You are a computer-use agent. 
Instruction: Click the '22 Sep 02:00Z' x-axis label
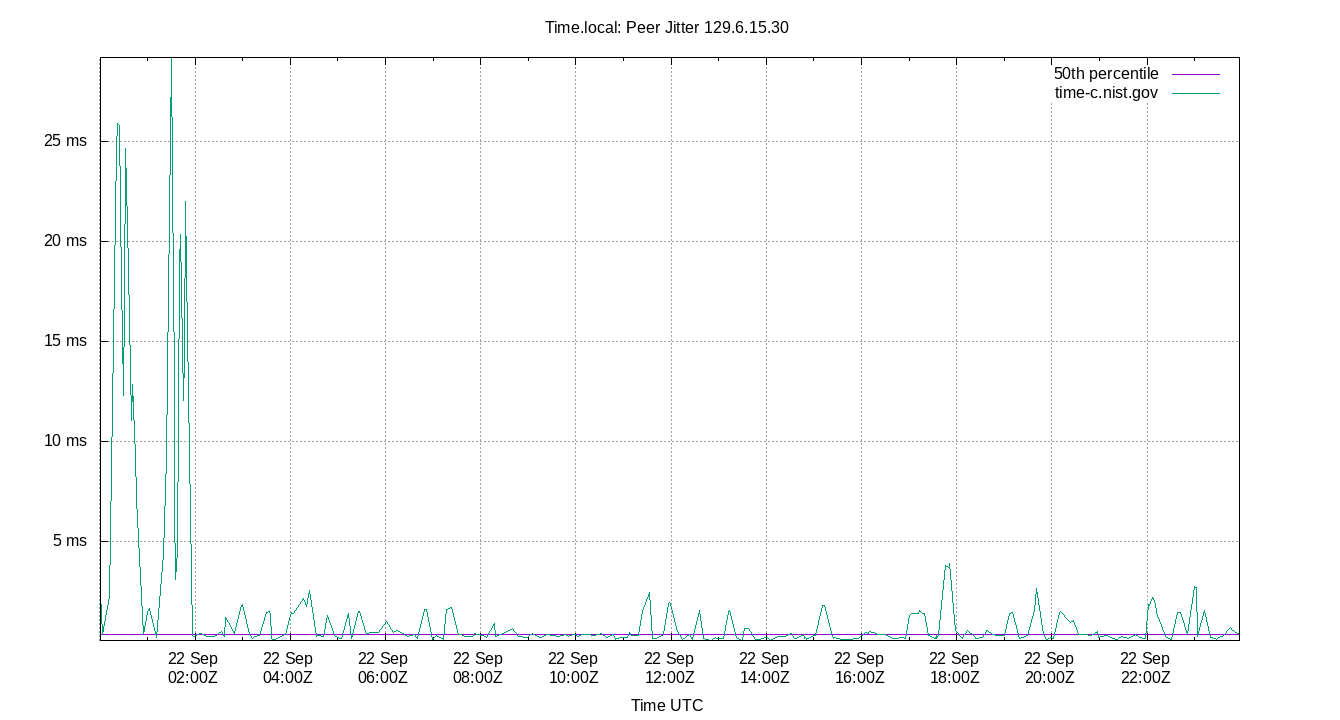tap(193, 668)
